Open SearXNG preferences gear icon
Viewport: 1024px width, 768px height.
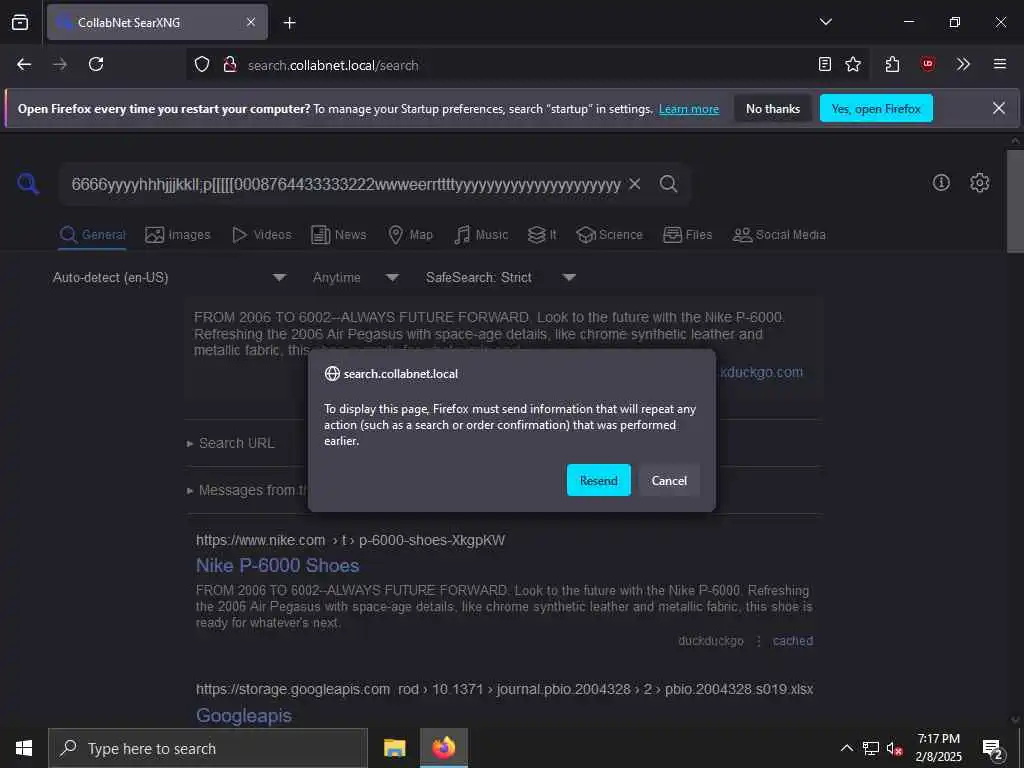coord(979,183)
